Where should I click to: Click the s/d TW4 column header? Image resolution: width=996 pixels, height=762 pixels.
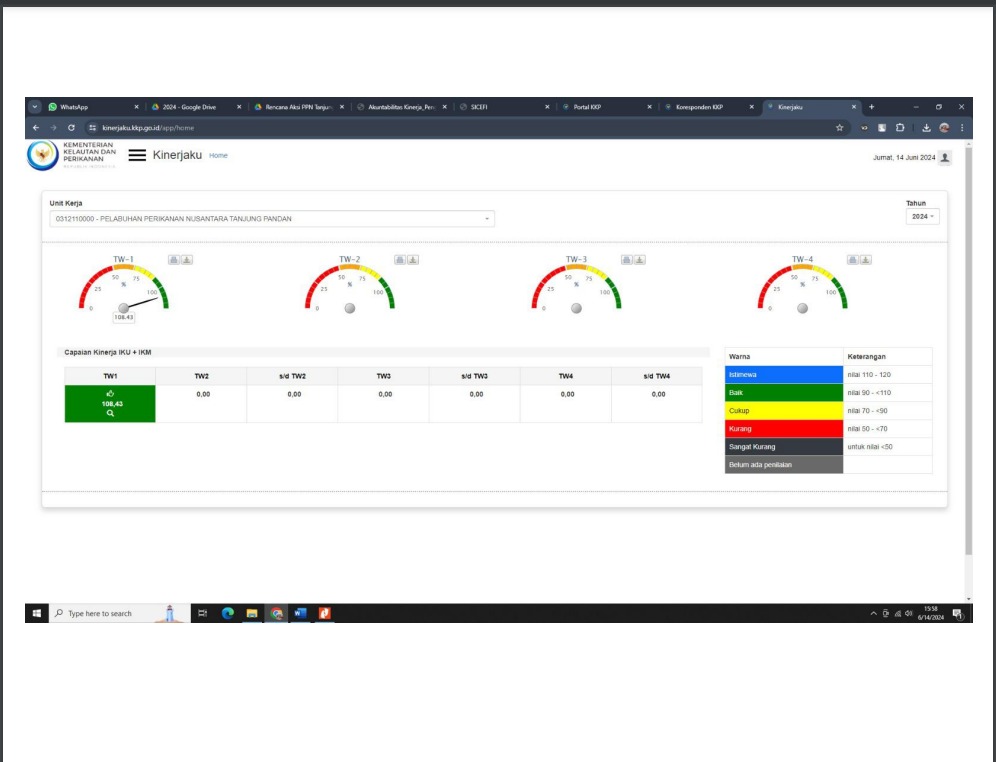click(x=657, y=376)
